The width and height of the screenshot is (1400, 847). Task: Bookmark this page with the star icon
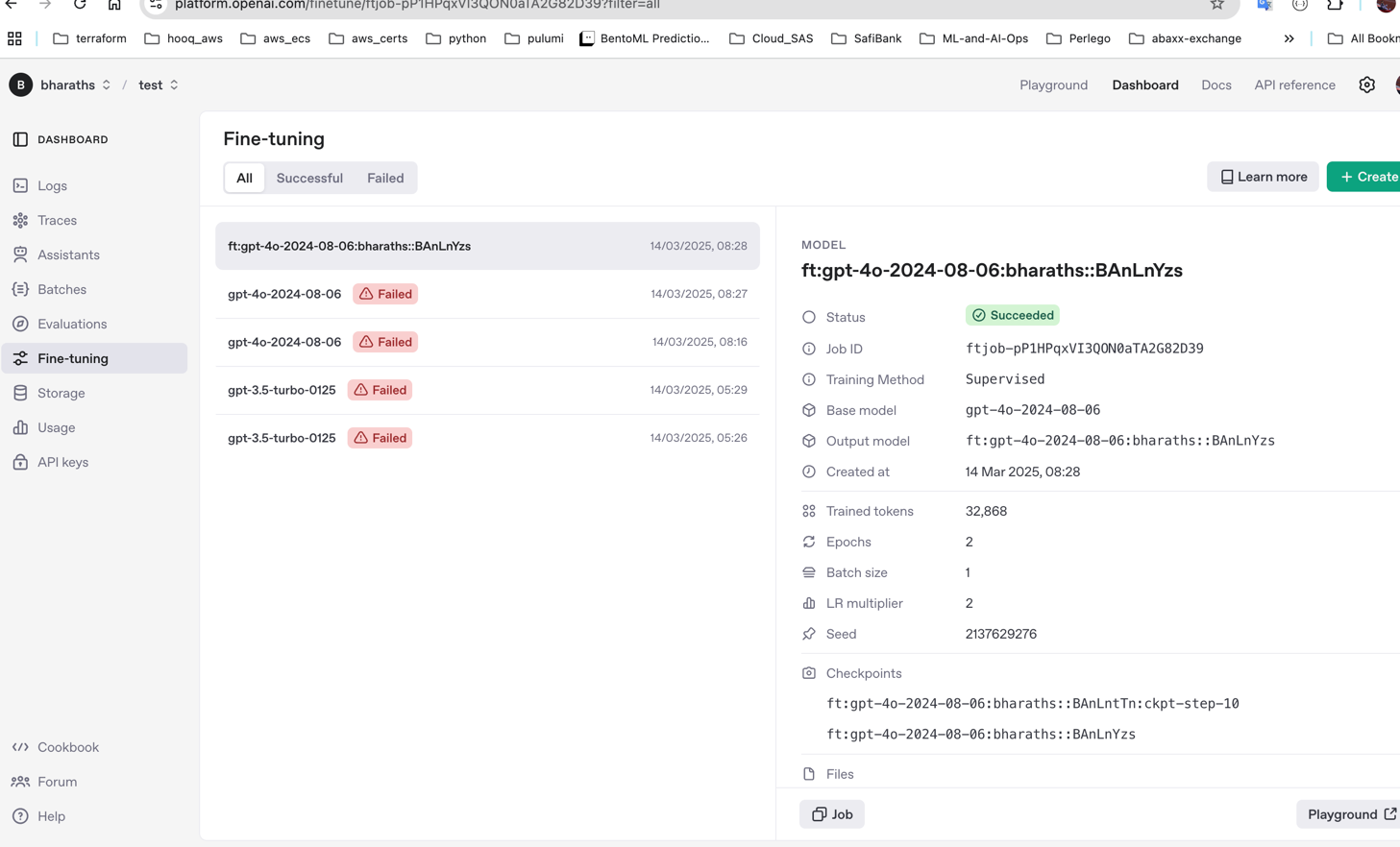(1217, 5)
